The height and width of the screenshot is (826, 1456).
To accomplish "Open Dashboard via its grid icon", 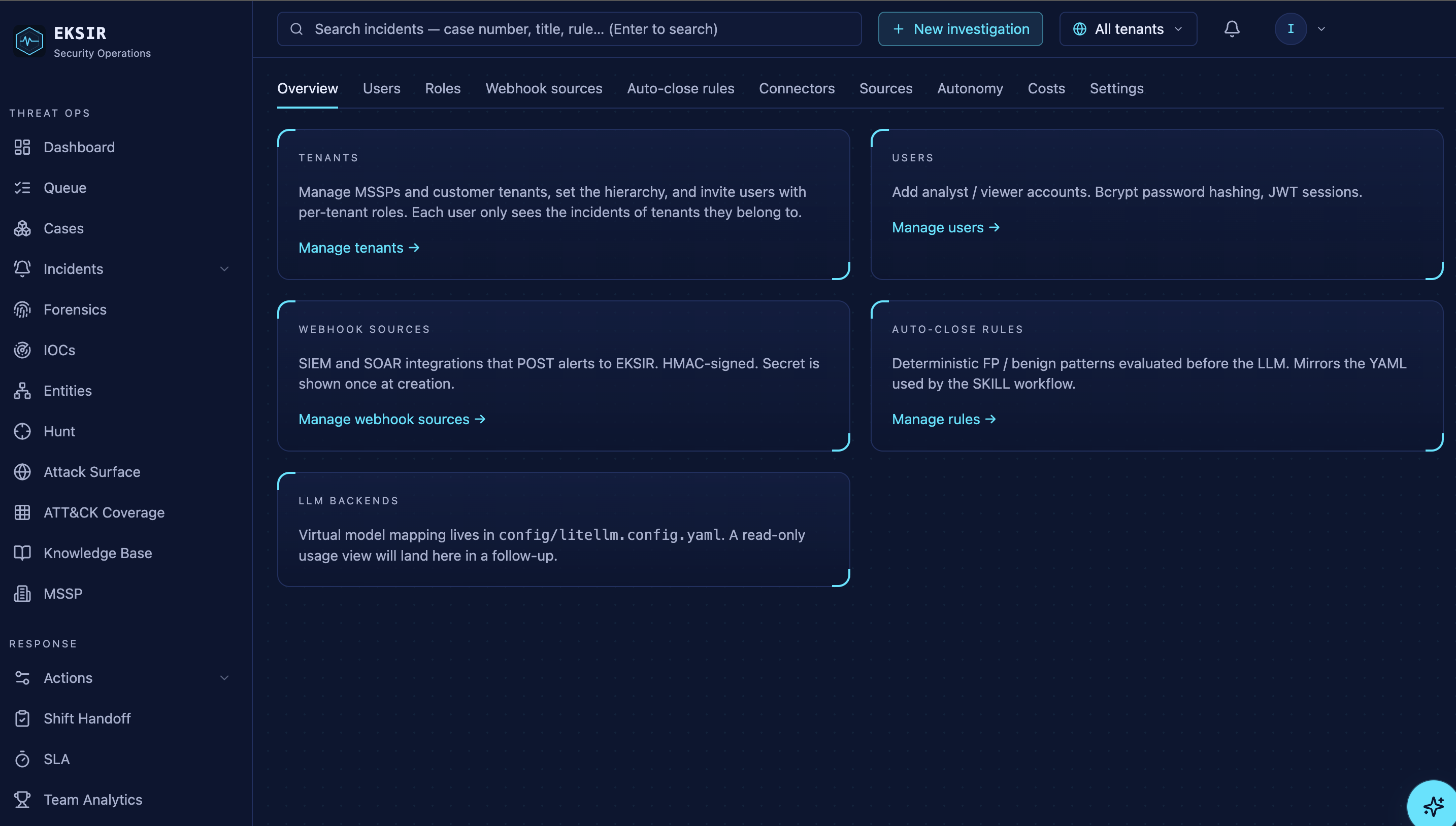I will (22, 148).
